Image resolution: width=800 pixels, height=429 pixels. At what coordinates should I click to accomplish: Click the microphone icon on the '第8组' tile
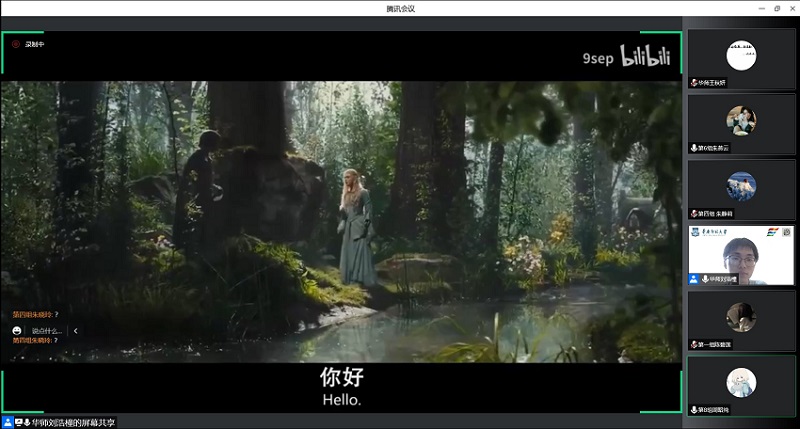[694, 410]
